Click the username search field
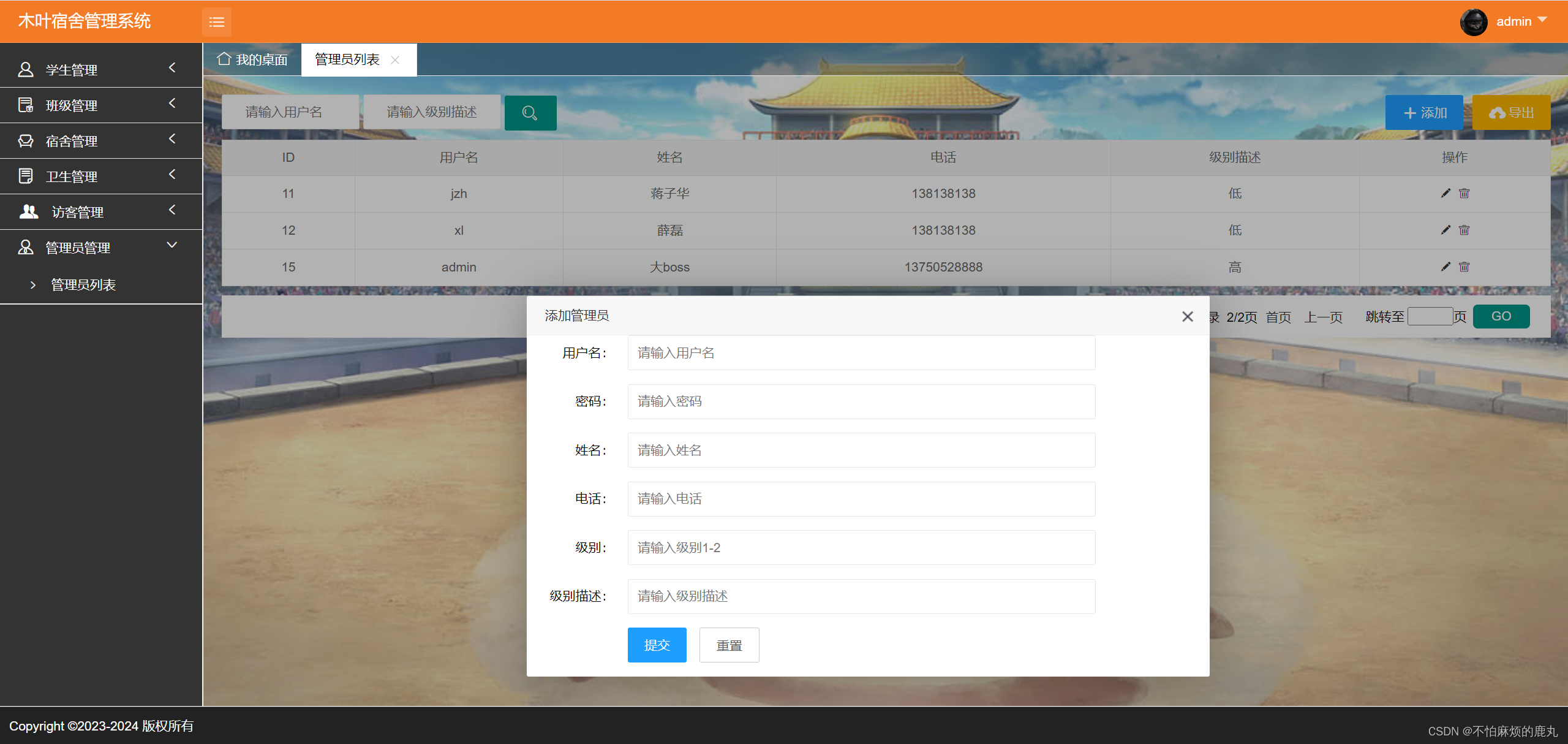This screenshot has height=744, width=1568. 290,112
